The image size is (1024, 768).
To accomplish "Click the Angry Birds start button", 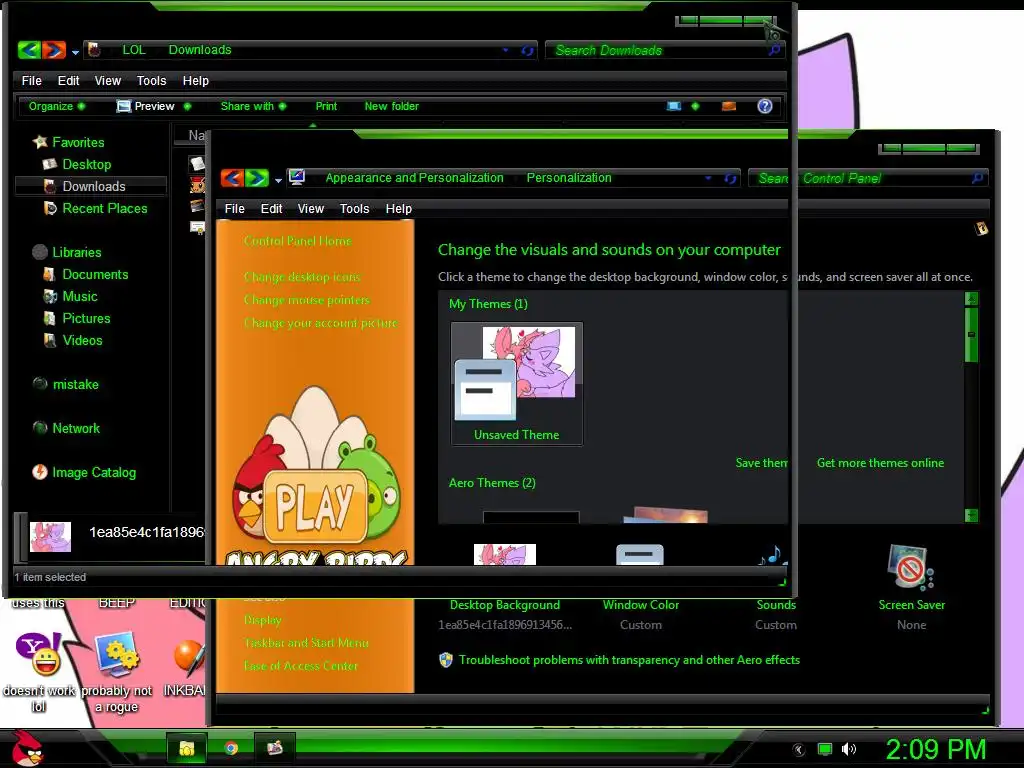I will pos(27,748).
